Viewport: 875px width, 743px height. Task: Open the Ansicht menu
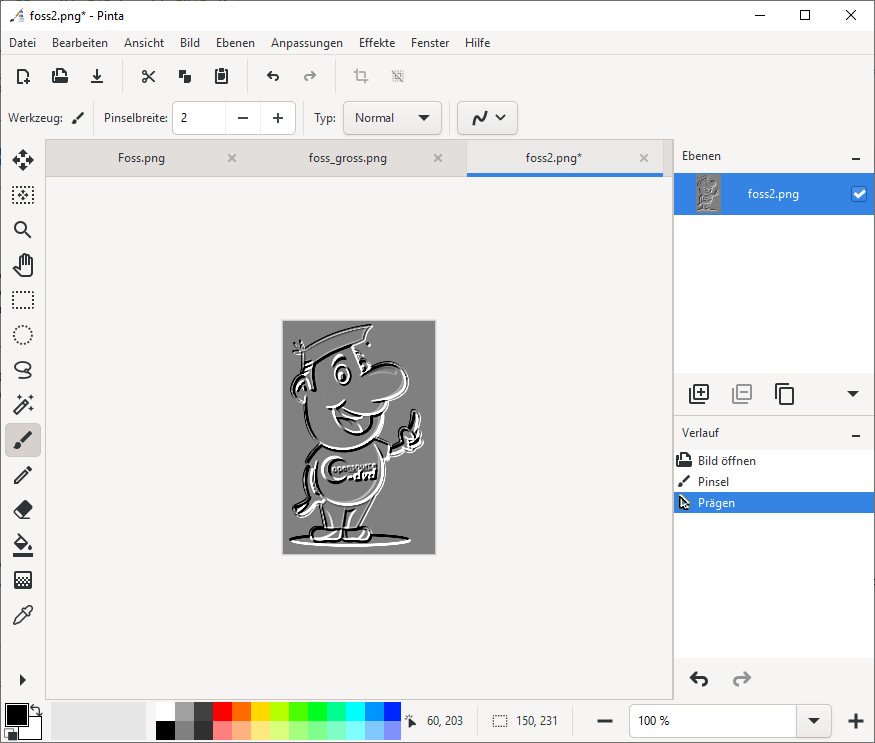tap(144, 43)
